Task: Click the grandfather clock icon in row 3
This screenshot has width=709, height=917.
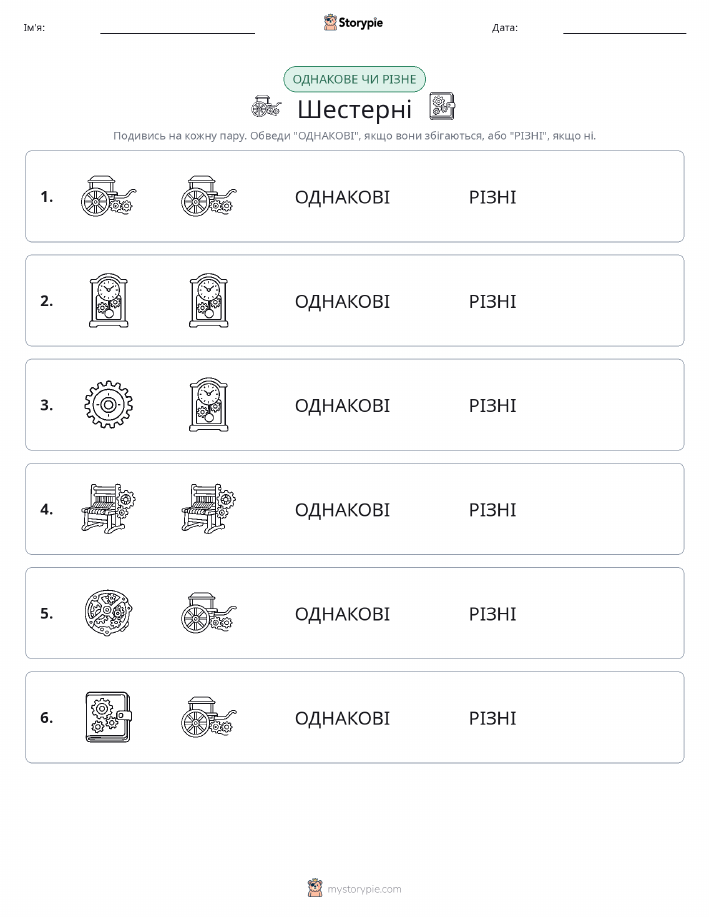Action: coord(209,405)
